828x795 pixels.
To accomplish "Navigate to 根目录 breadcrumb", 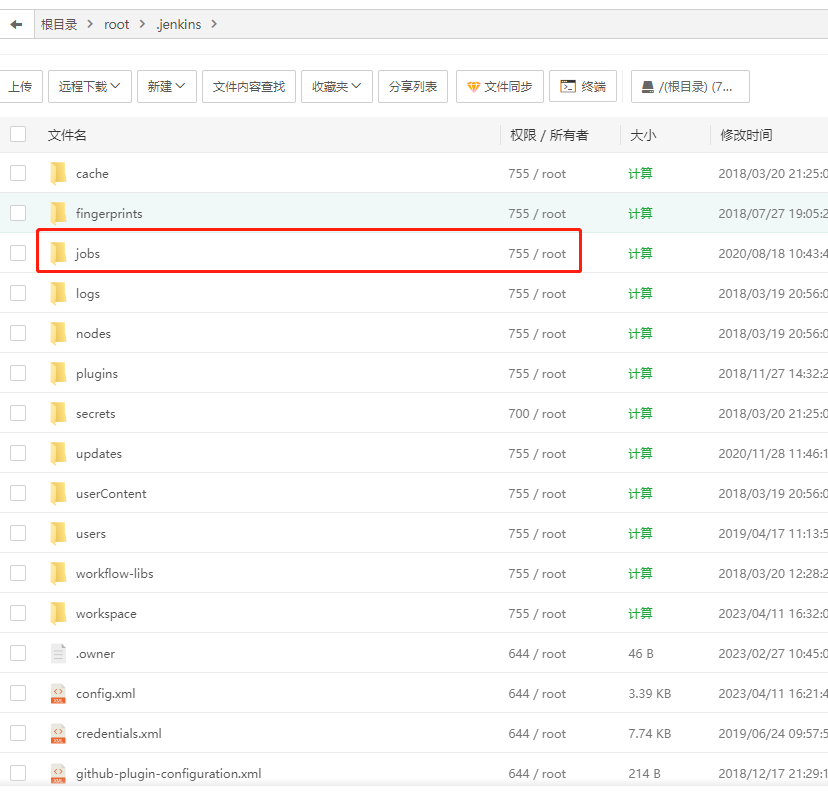I will point(59,24).
